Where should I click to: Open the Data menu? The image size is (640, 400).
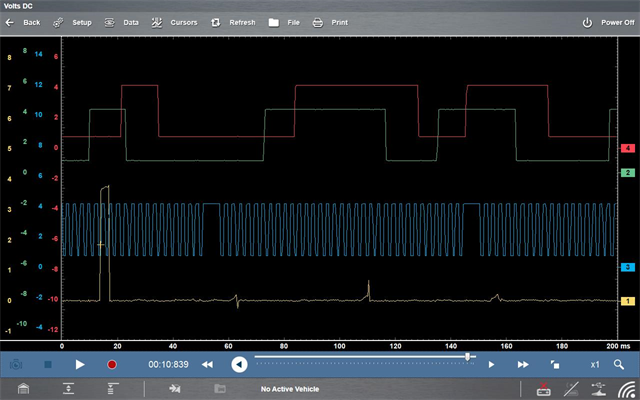pyautogui.click(x=122, y=21)
